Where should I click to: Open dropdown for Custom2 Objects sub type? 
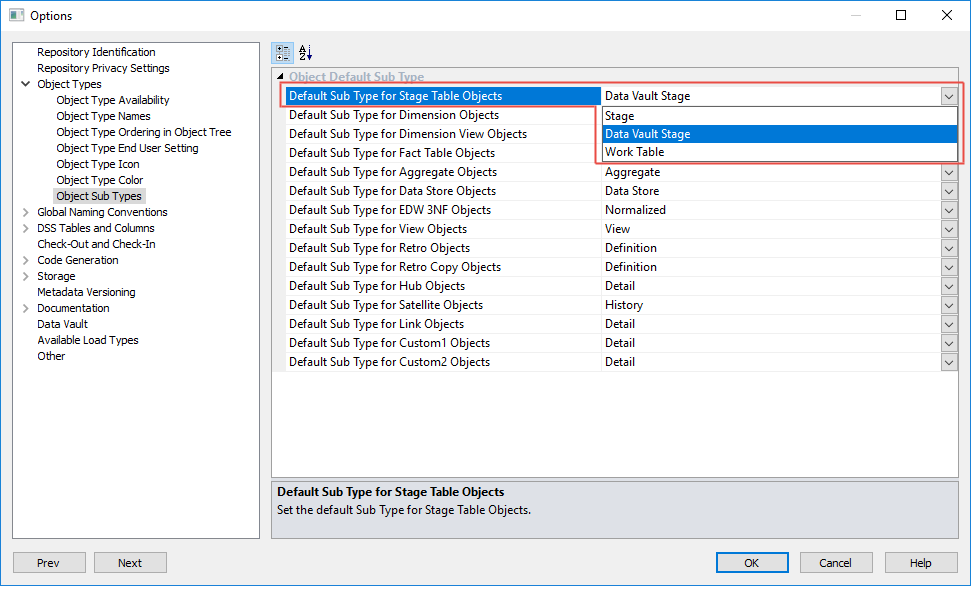click(949, 362)
